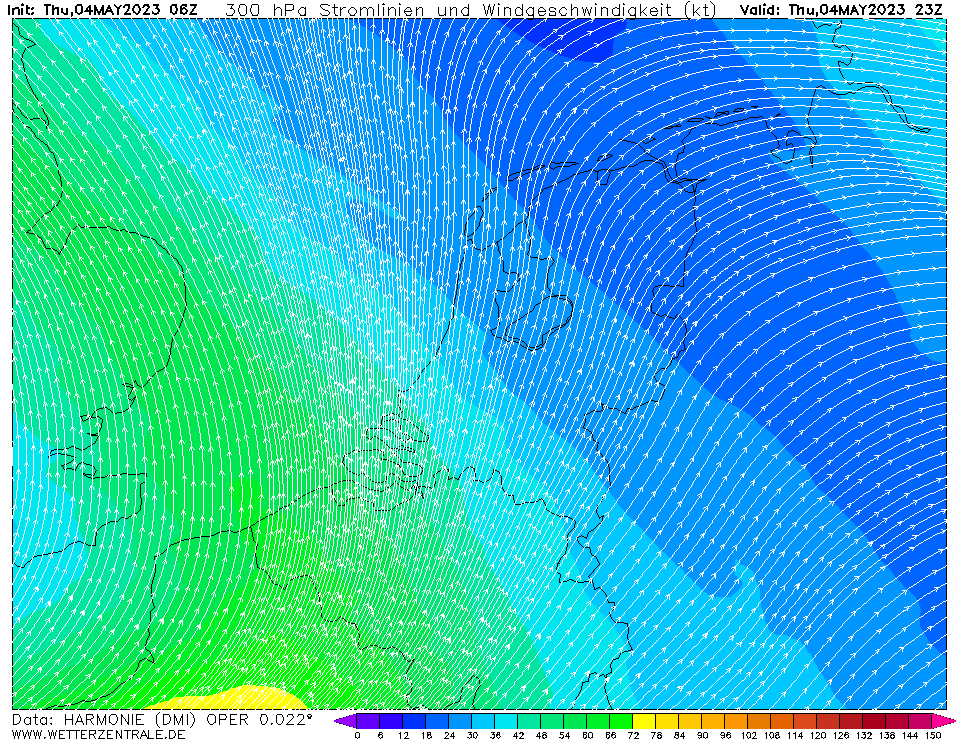The height and width of the screenshot is (741, 959).
Task: Pick the 108–114 kt dark orange swatch
Action: tap(783, 721)
